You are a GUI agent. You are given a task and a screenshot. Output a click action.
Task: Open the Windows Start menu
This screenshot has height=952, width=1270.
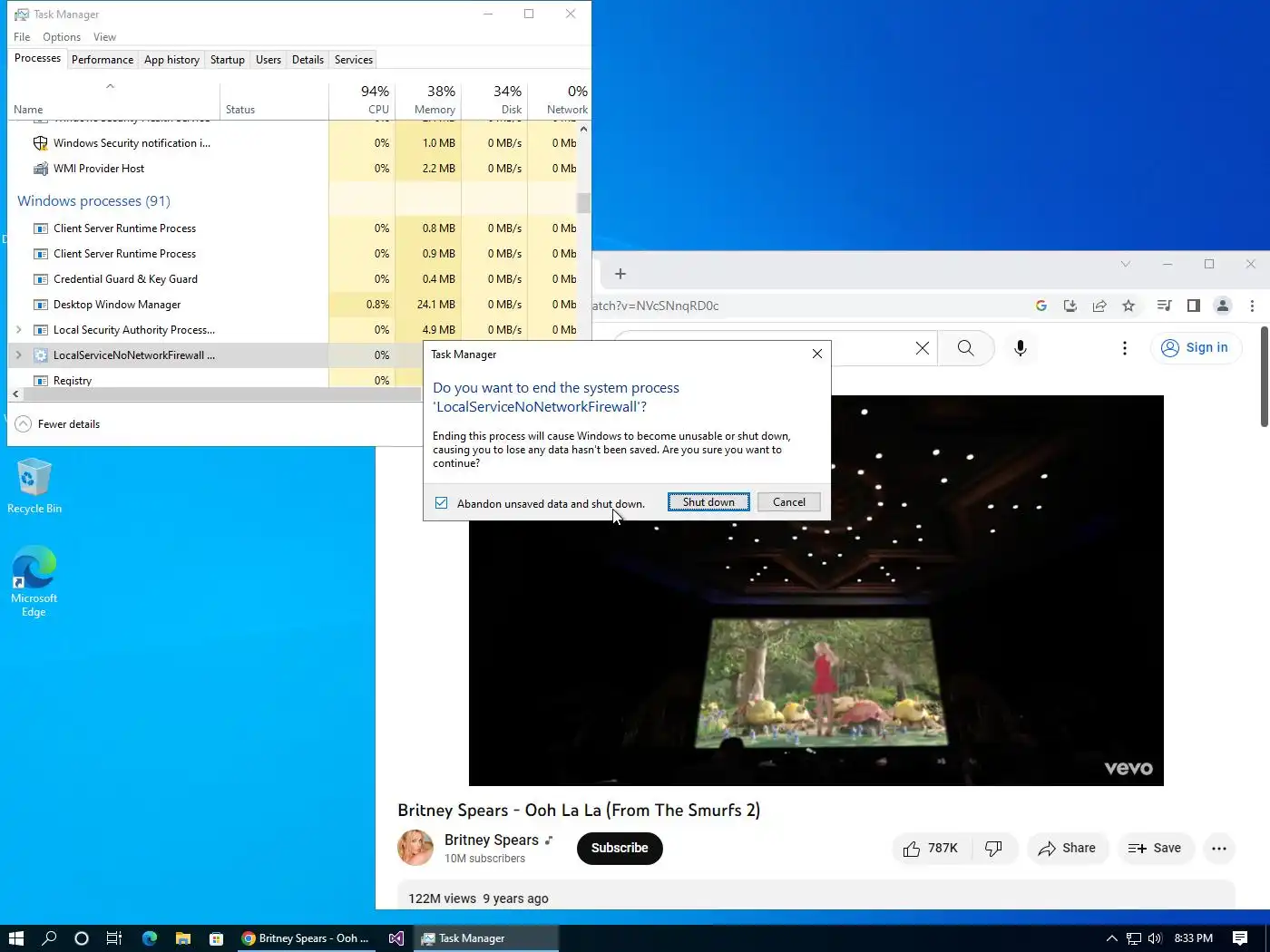click(x=16, y=938)
